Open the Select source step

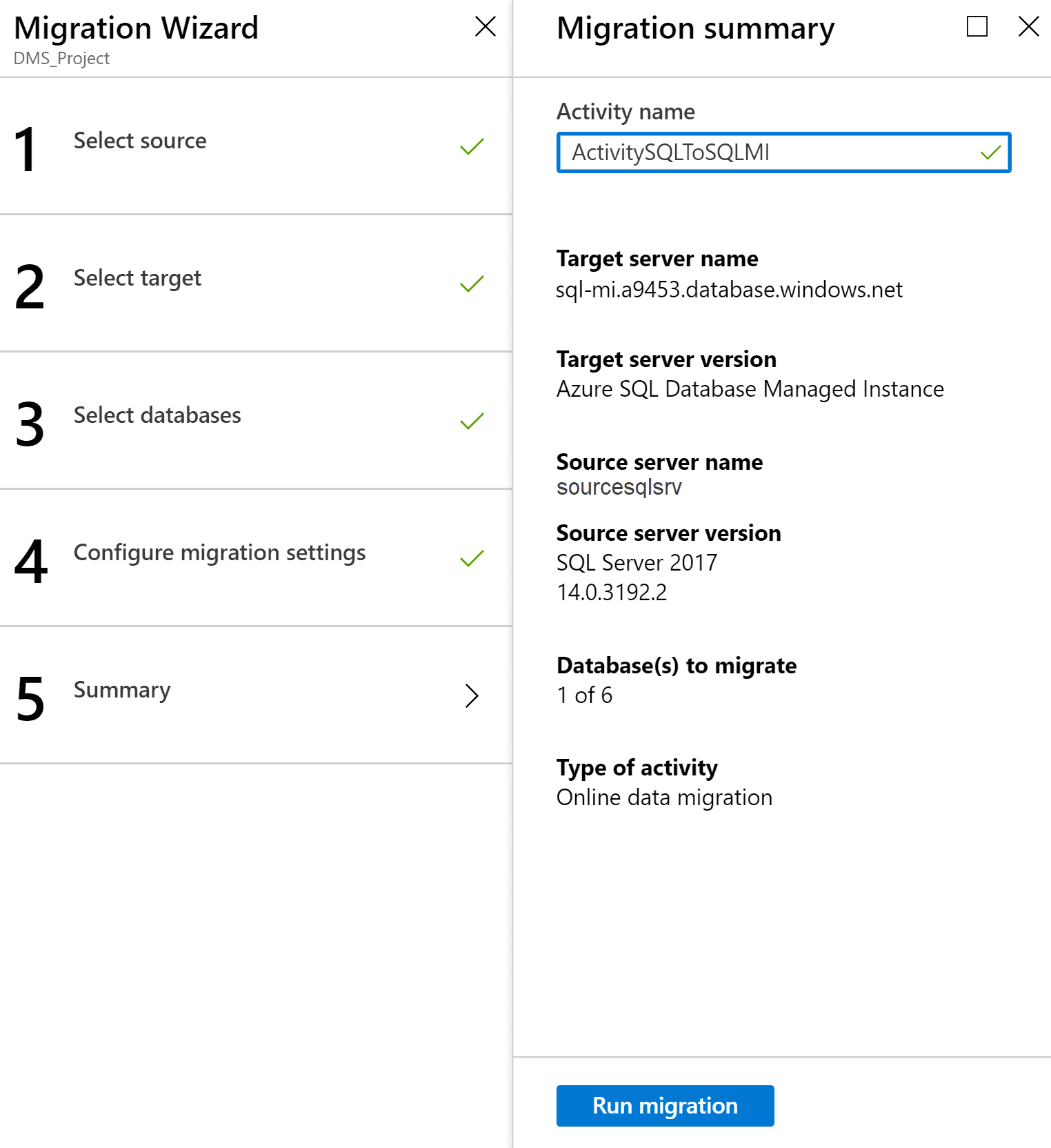[140, 141]
